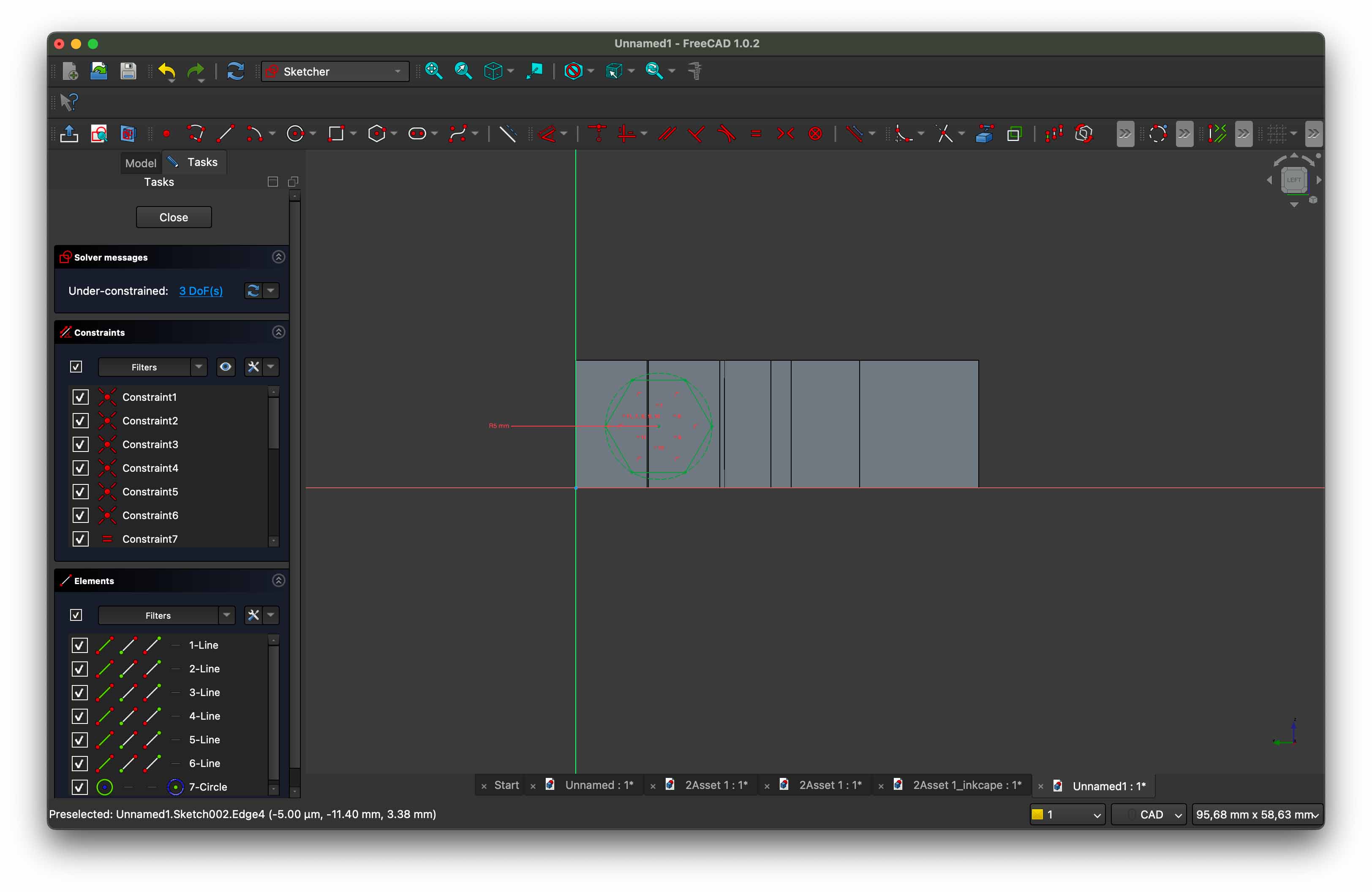Click the 3 DoF(s) link
Image resolution: width=1372 pixels, height=892 pixels.
click(x=201, y=291)
